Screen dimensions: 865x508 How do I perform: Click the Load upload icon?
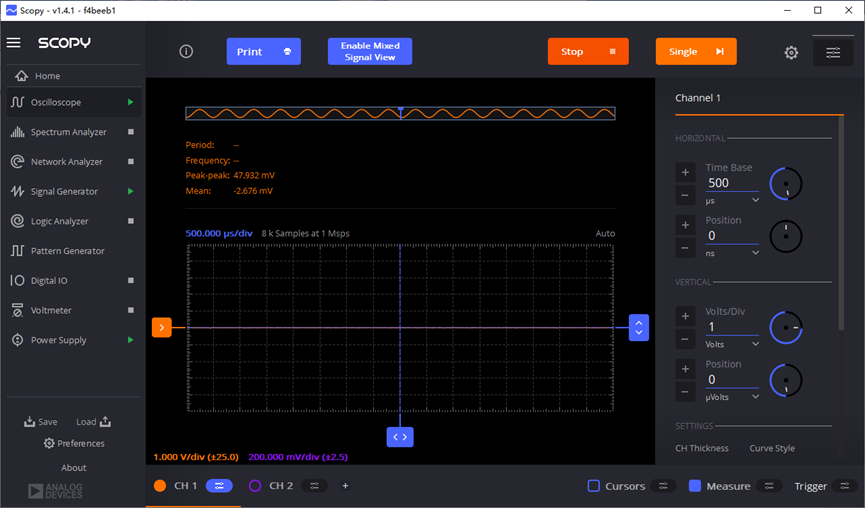point(105,422)
